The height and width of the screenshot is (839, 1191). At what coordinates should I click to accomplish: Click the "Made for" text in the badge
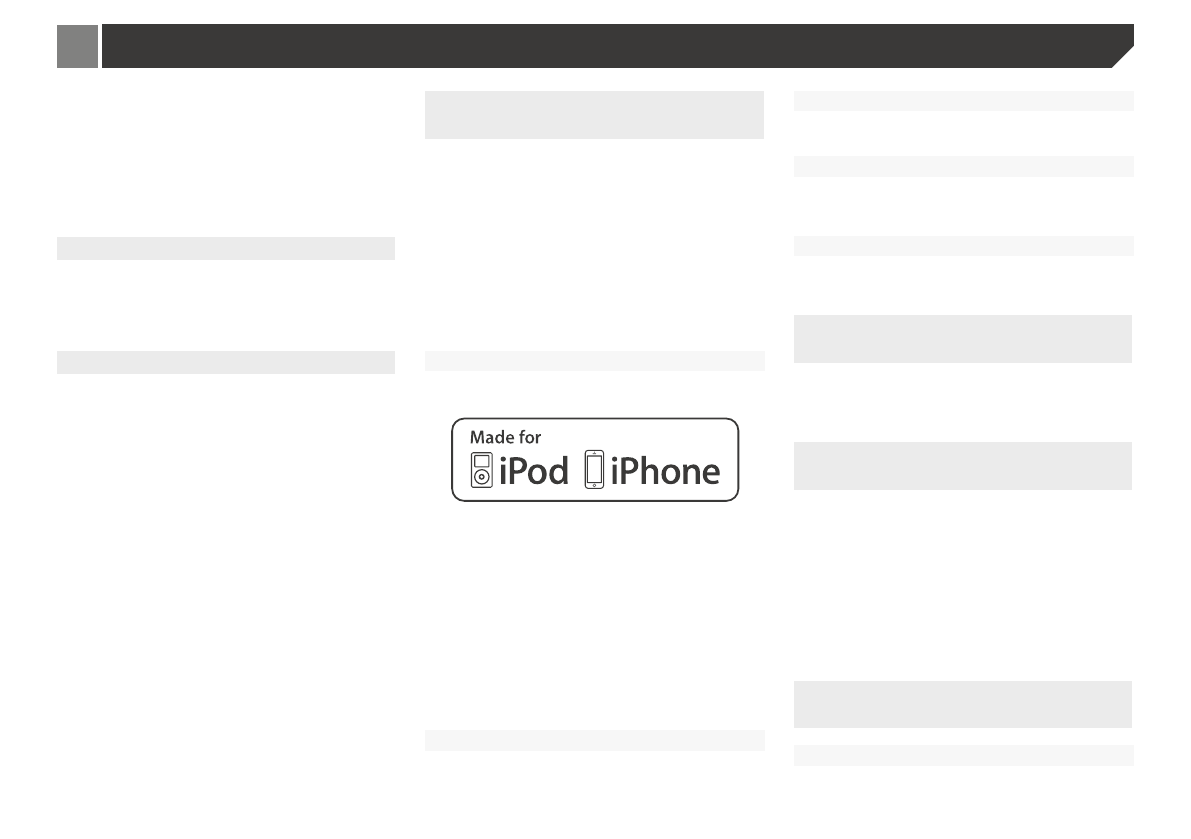505,437
